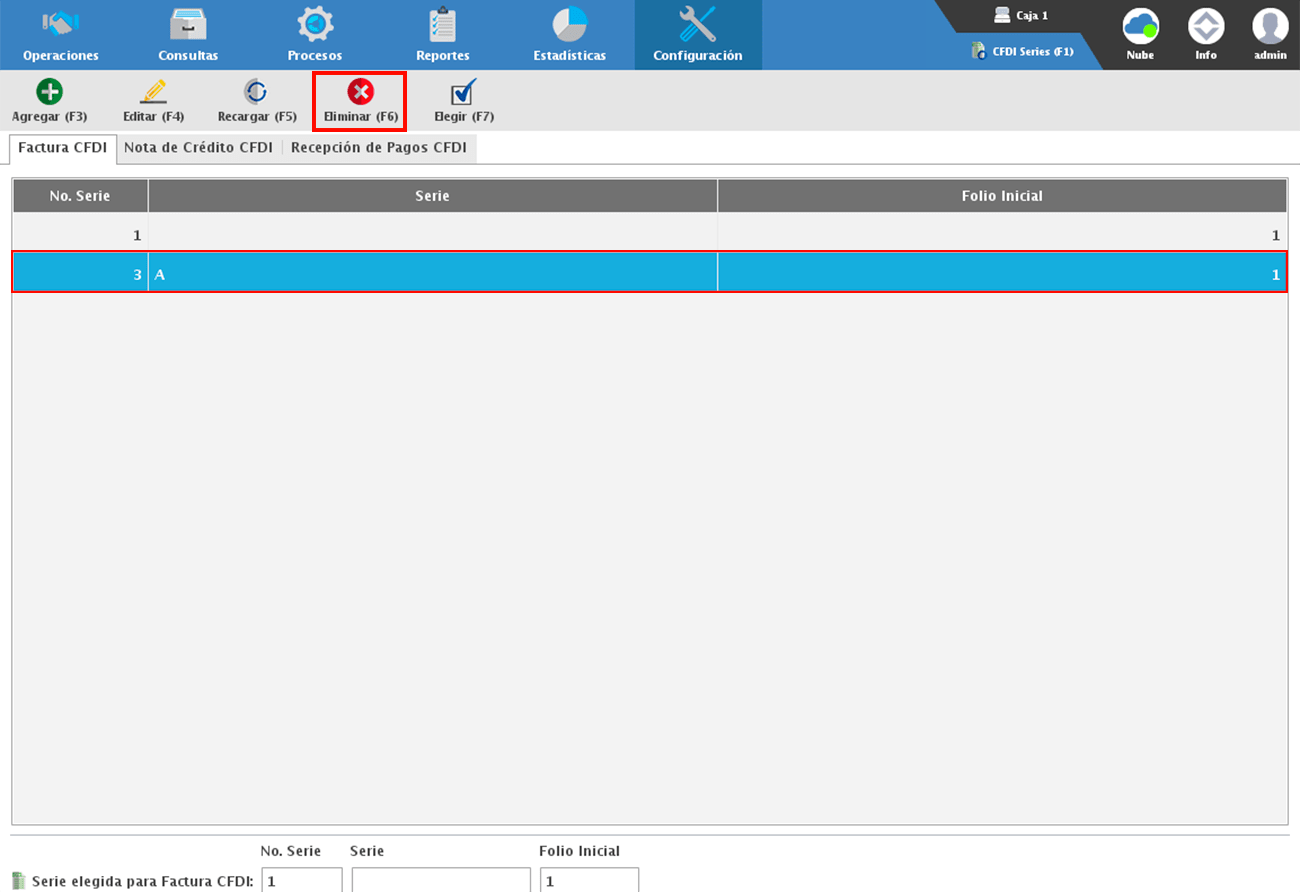Image resolution: width=1300 pixels, height=893 pixels.
Task: Go to the Procesos section
Action: coord(315,35)
